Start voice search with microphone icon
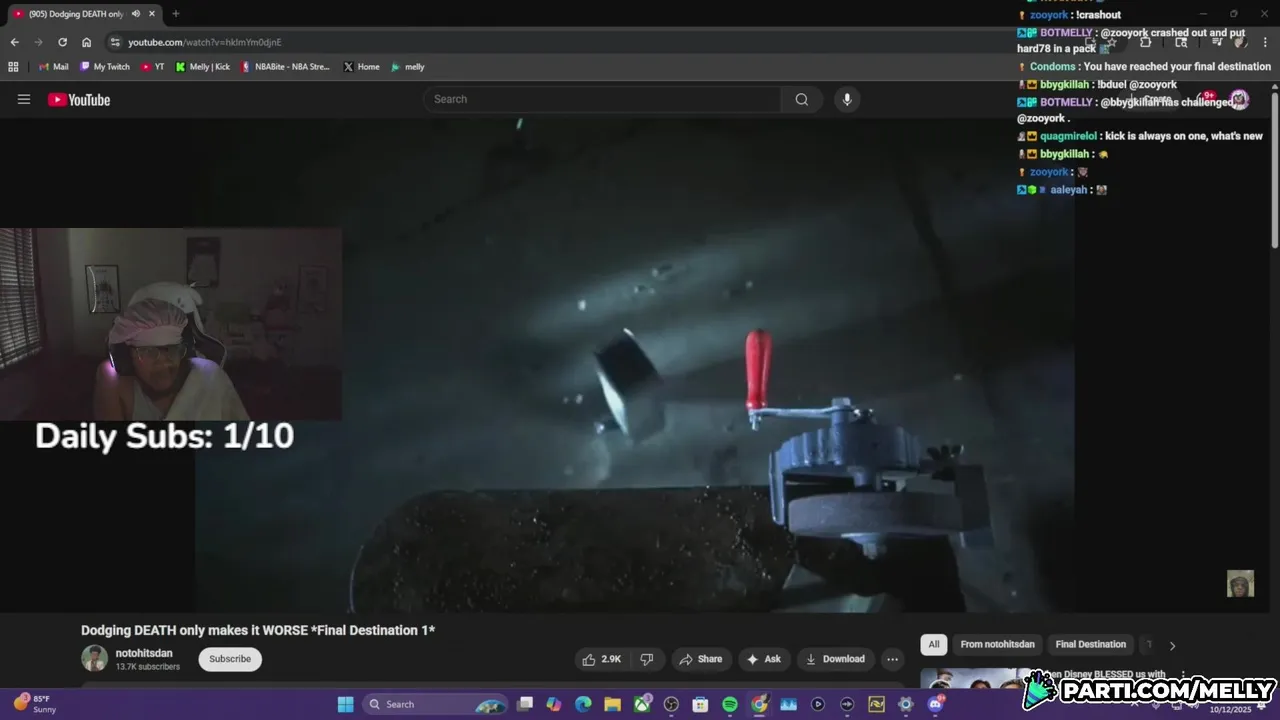The image size is (1280, 720). pos(847,99)
